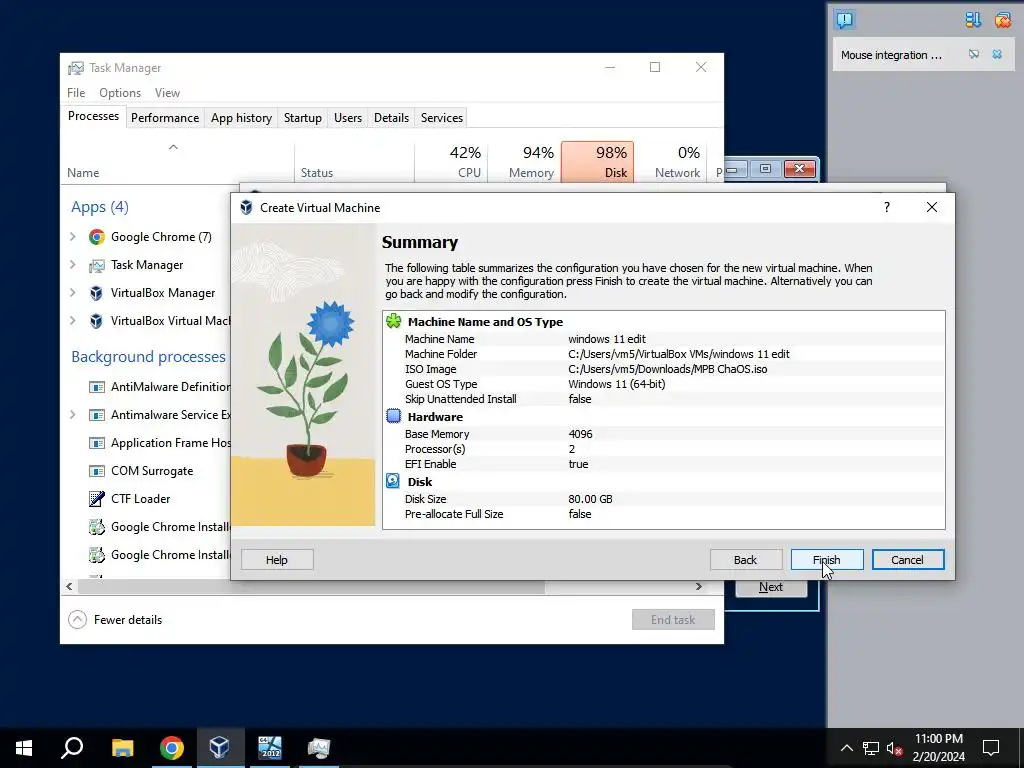The width and height of the screenshot is (1024, 768).
Task: Switch to Task Manager taskbar icon
Action: tap(319, 748)
